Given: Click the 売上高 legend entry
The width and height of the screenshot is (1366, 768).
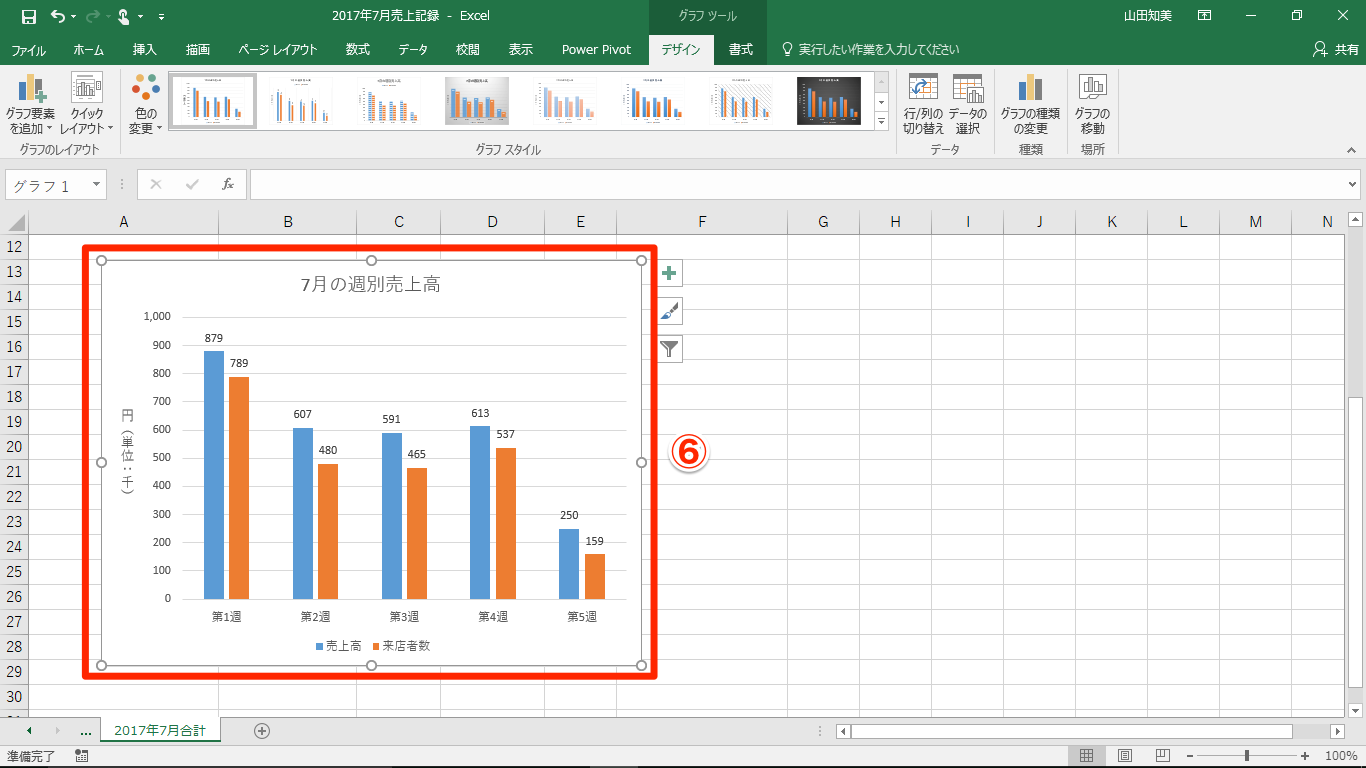Looking at the screenshot, I should point(339,646).
